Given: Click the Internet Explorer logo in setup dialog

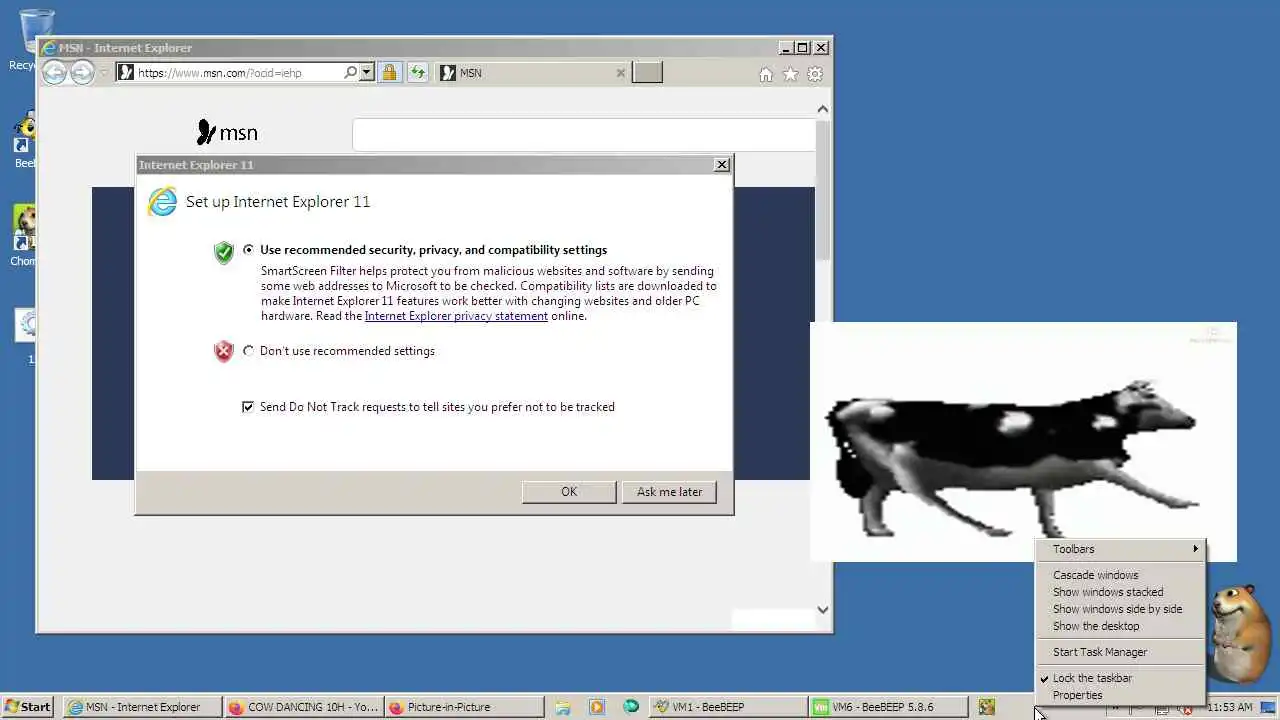Looking at the screenshot, I should tap(162, 202).
